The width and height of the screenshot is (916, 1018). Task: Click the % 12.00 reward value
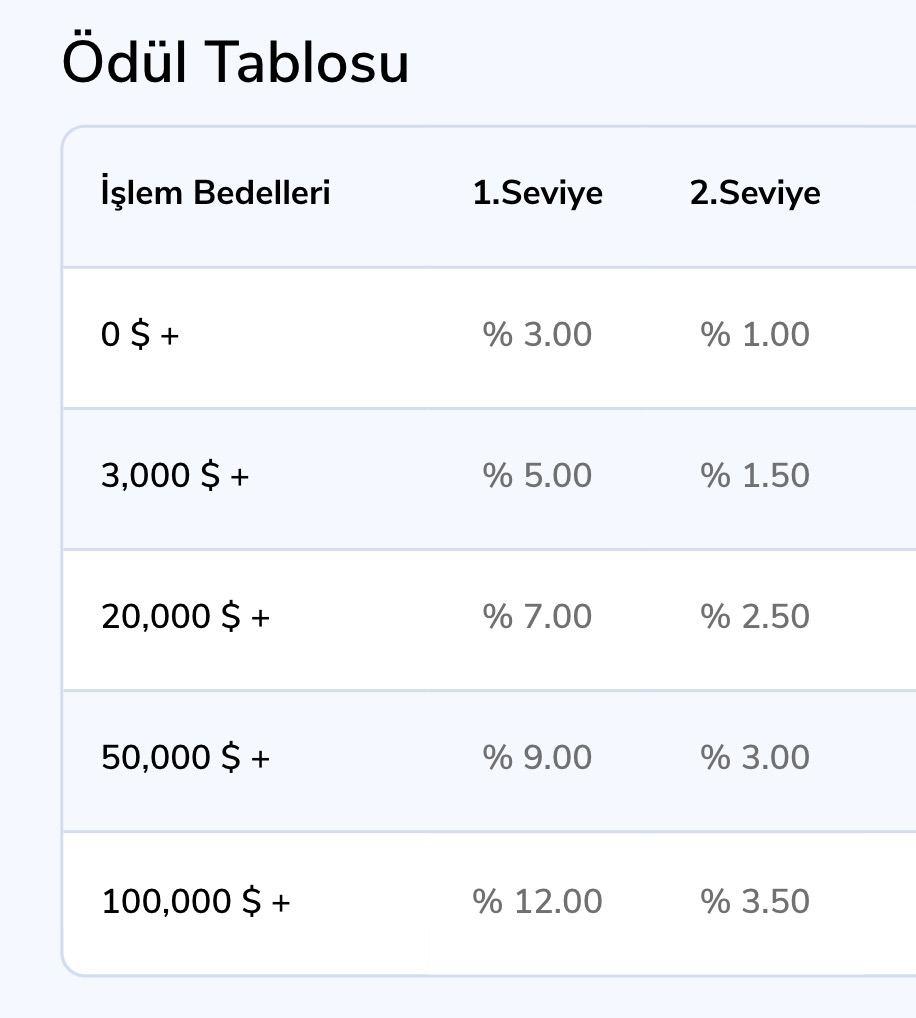[537, 901]
